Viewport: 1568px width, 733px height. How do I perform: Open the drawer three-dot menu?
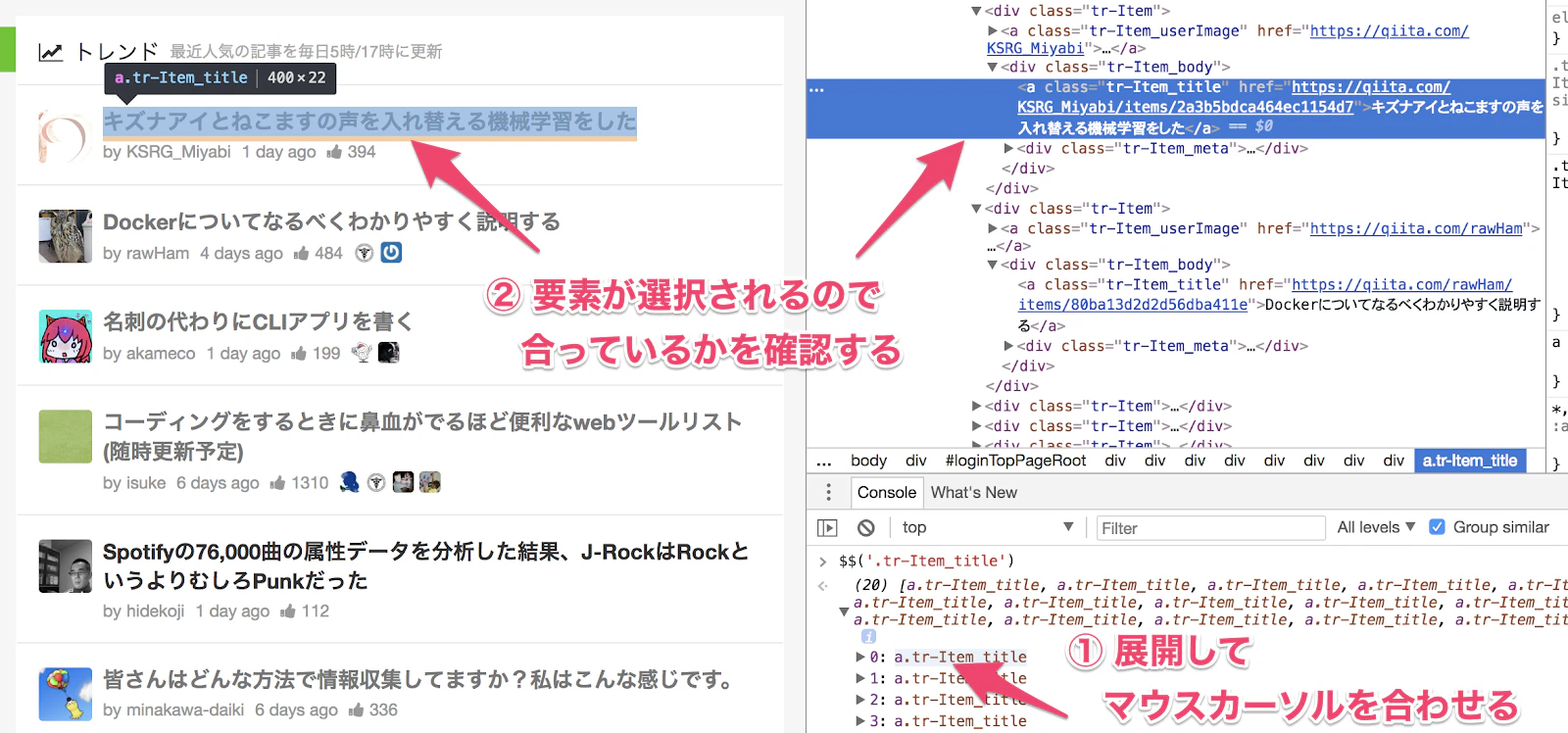(828, 492)
